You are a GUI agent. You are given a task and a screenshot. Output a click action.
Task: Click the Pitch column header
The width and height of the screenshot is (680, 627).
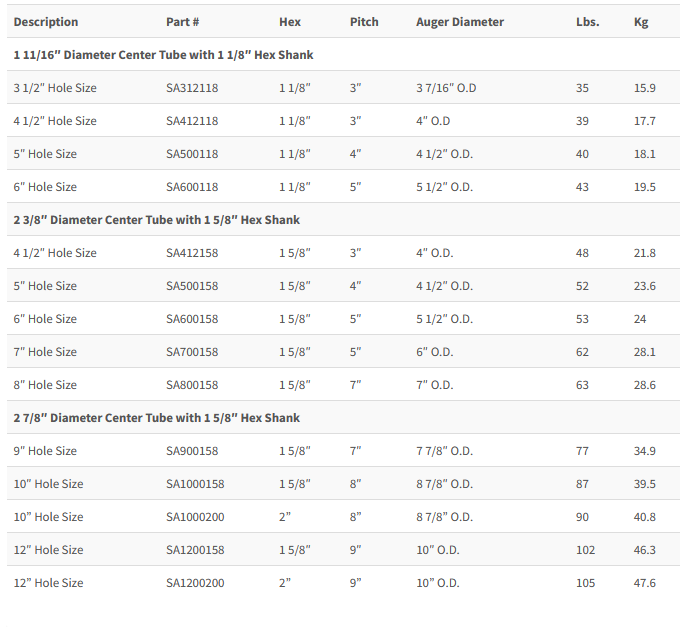click(364, 22)
